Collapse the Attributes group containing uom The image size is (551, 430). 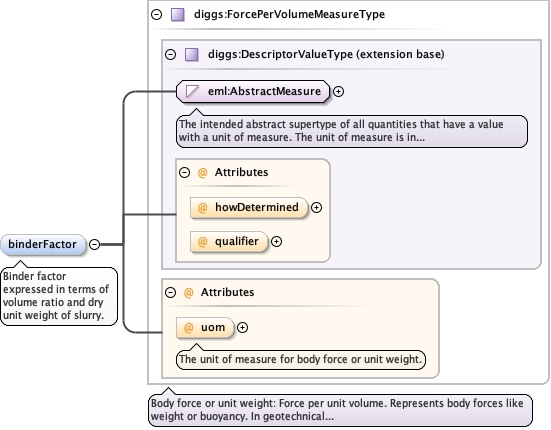pos(170,292)
